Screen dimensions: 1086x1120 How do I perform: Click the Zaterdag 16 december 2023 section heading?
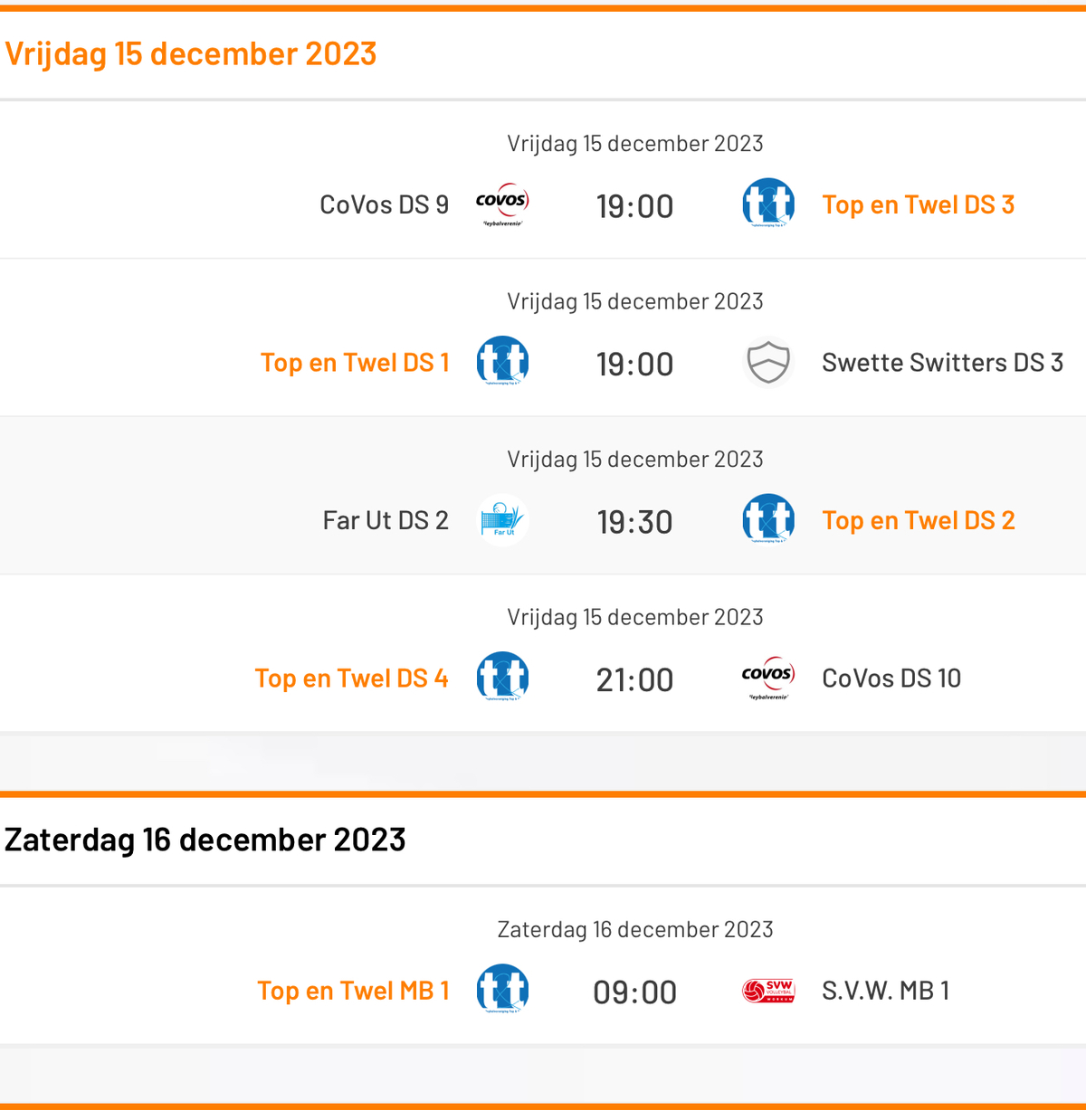205,840
